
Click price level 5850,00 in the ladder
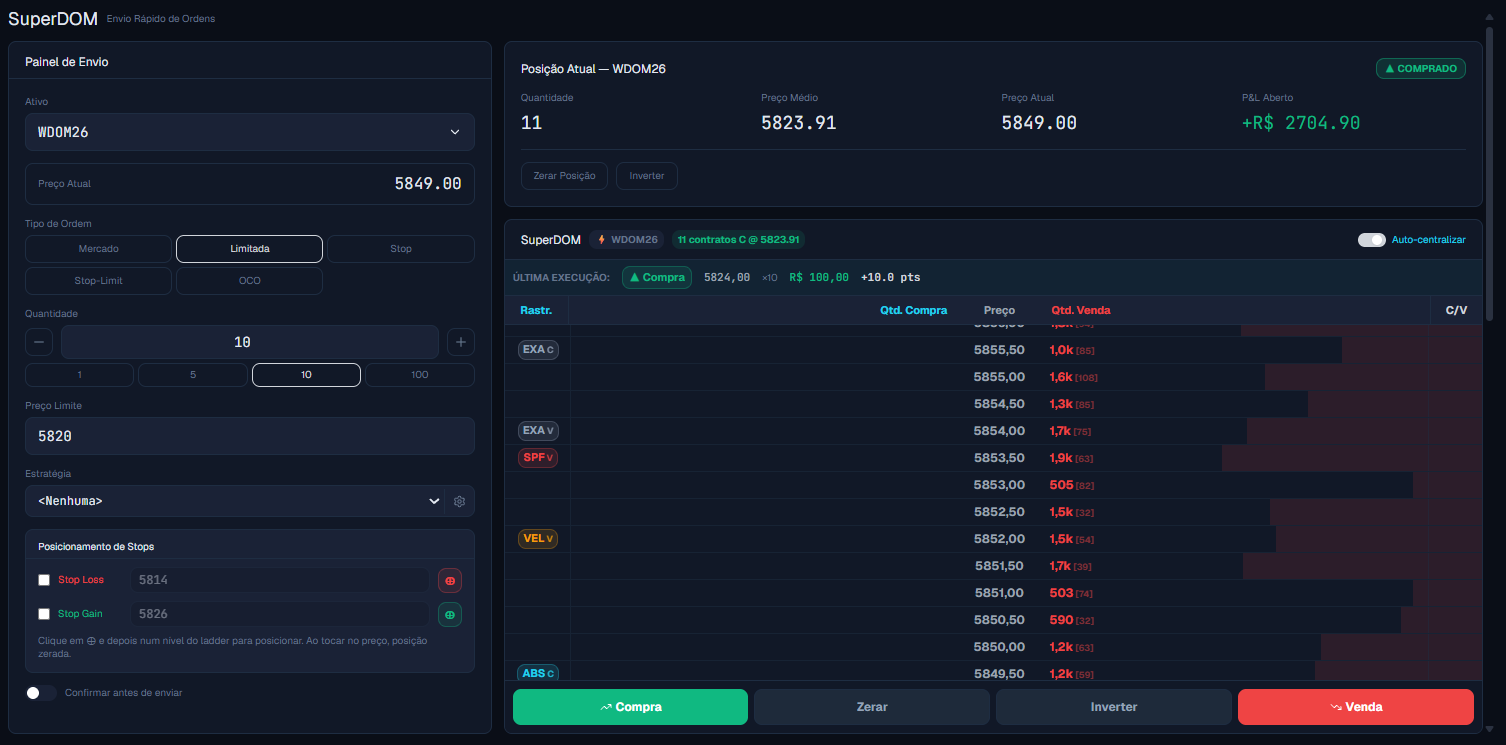coord(999,647)
